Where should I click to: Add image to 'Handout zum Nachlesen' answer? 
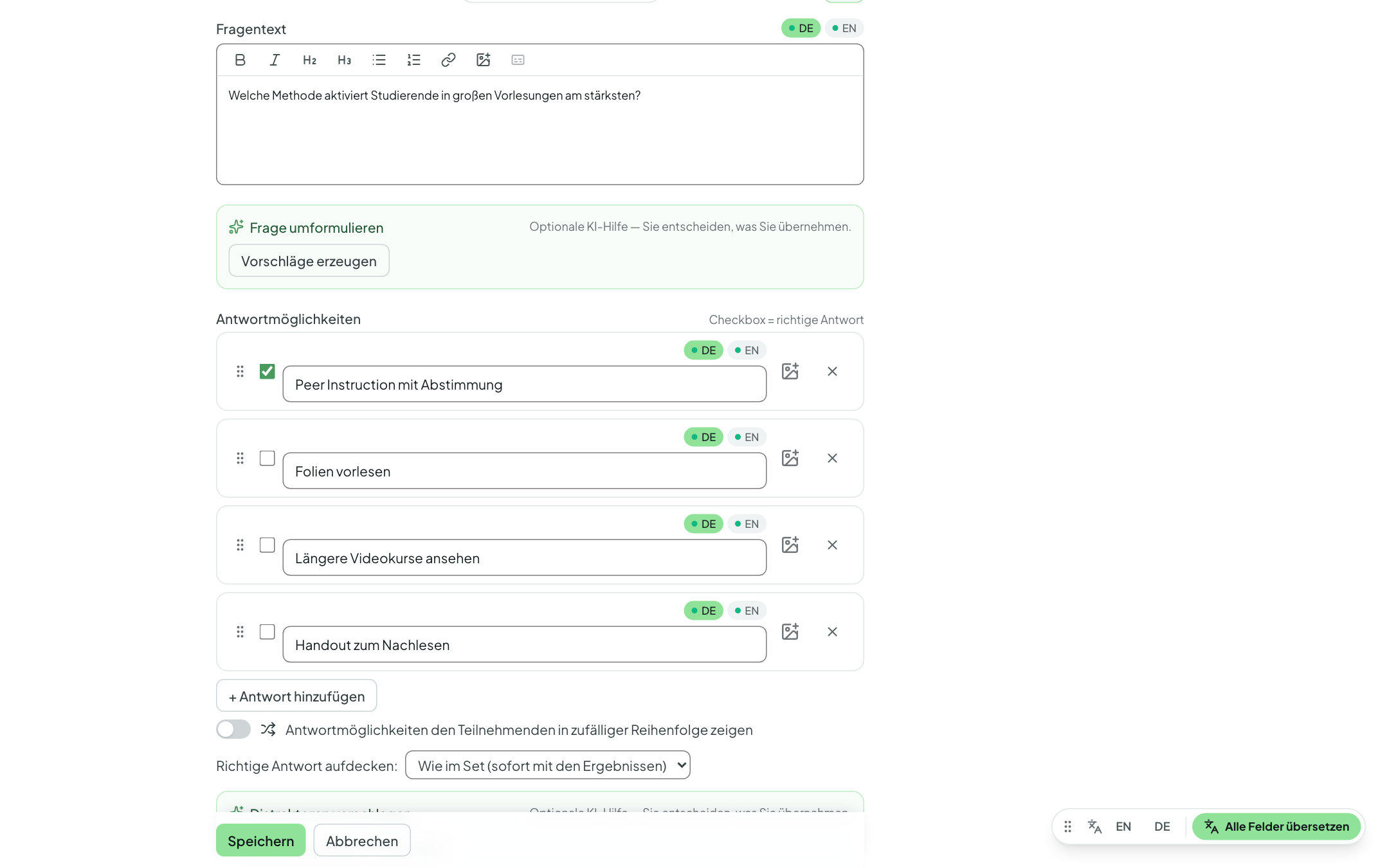point(790,631)
